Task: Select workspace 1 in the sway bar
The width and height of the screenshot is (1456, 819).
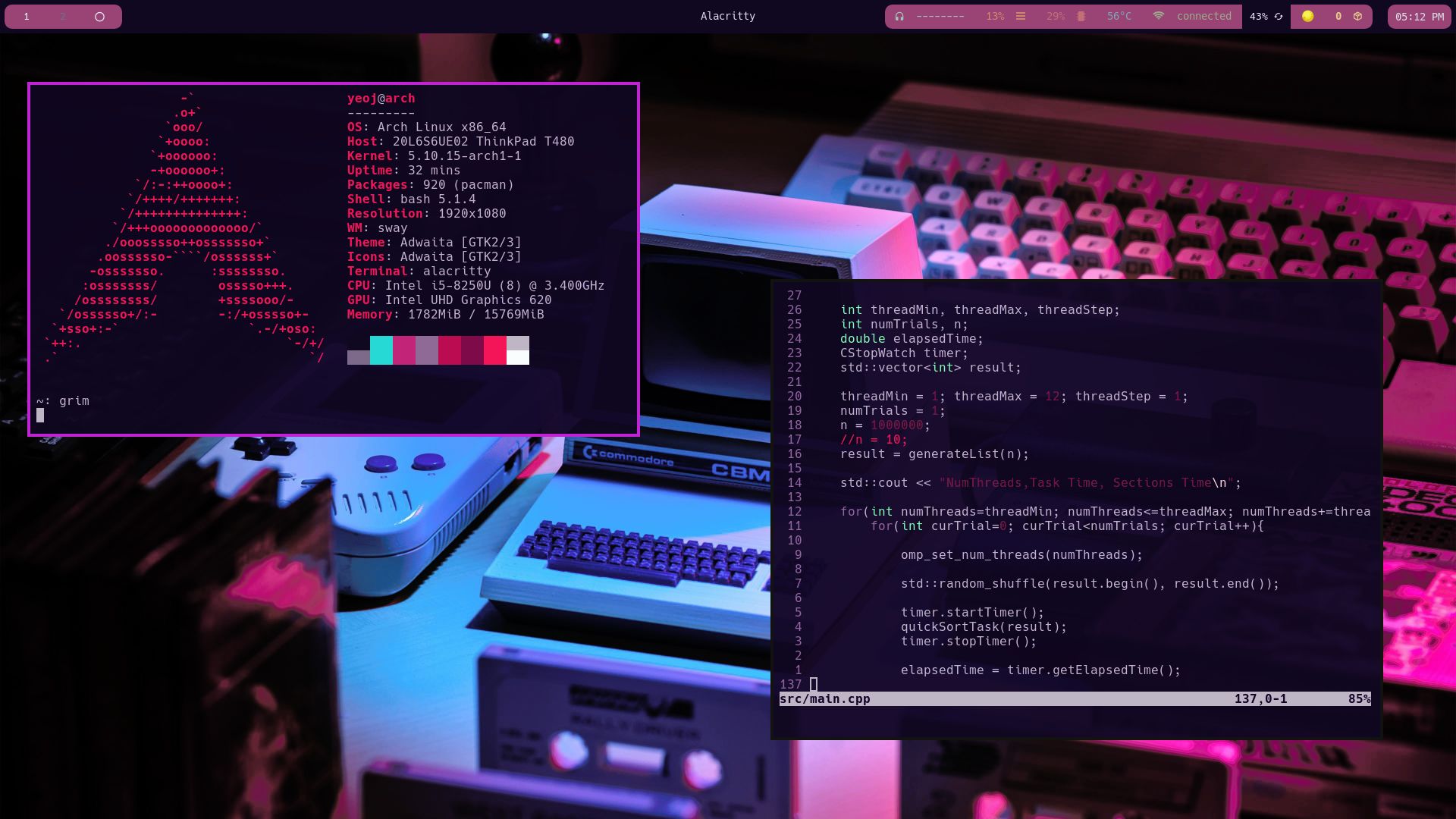Action: [x=26, y=16]
